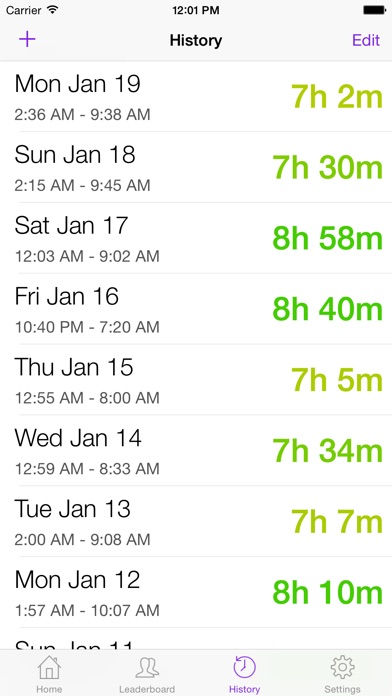Select the Sat Jan 17 entry

196,238
